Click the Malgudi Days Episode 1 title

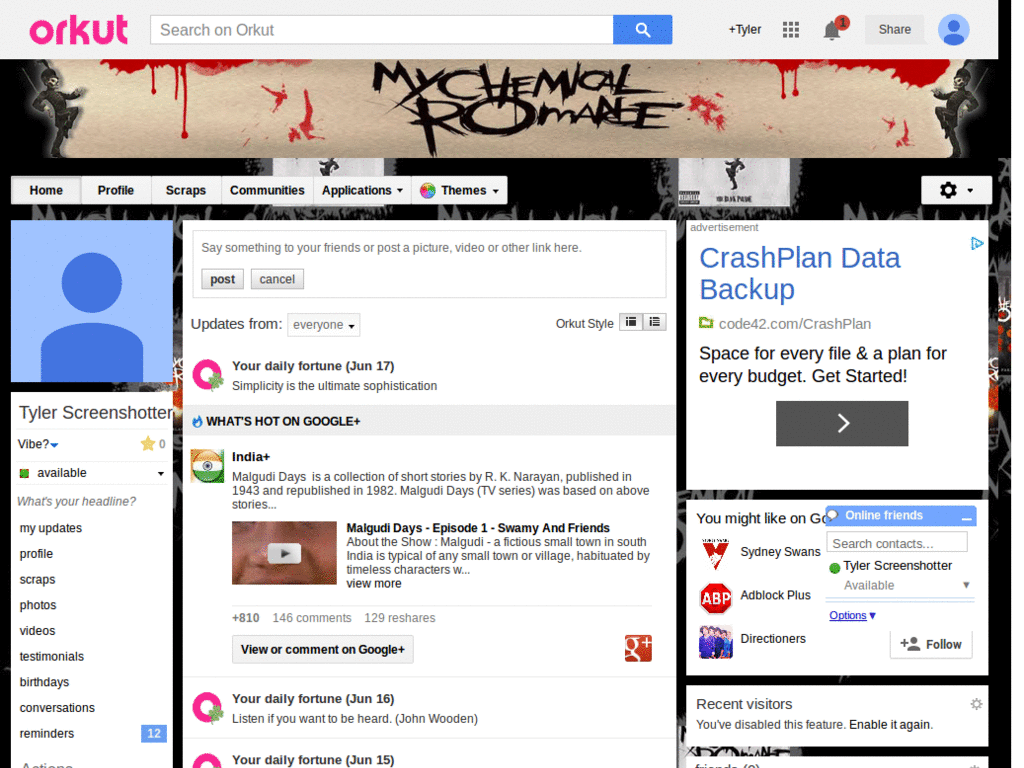click(x=478, y=528)
